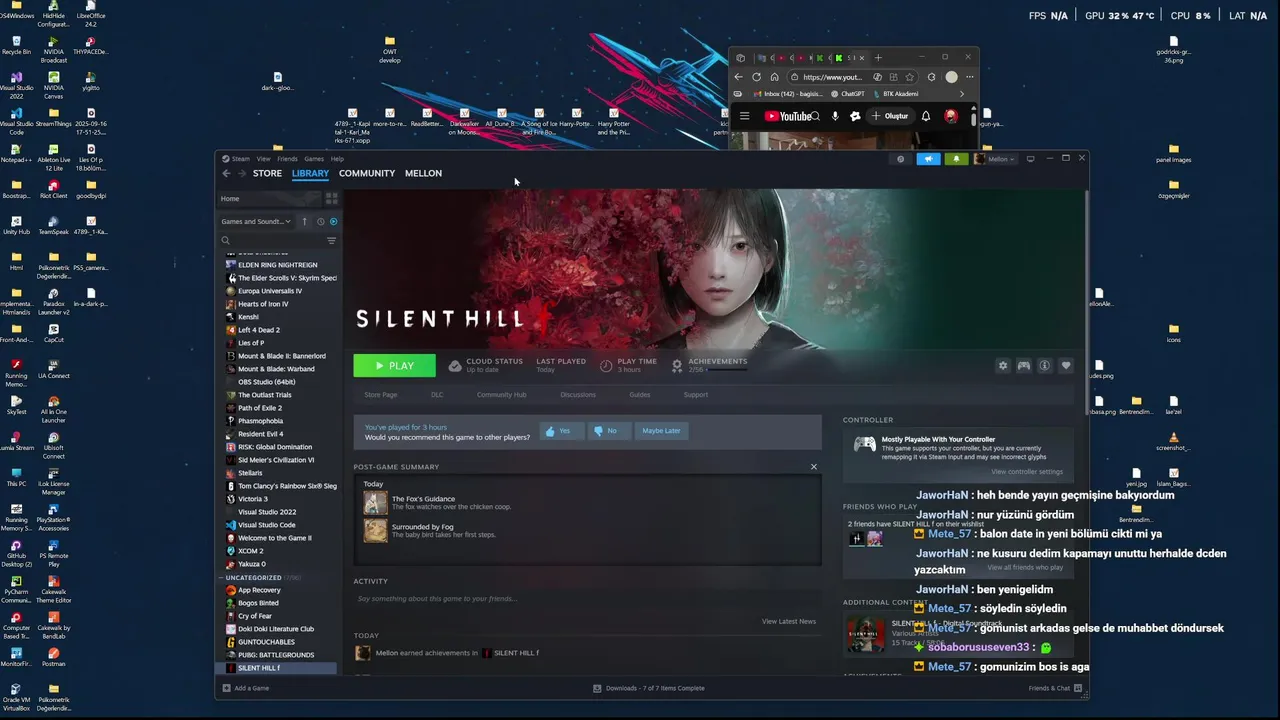Open Steam announcements megaphone button
Screen dimensions: 1280x720
(x=928, y=159)
